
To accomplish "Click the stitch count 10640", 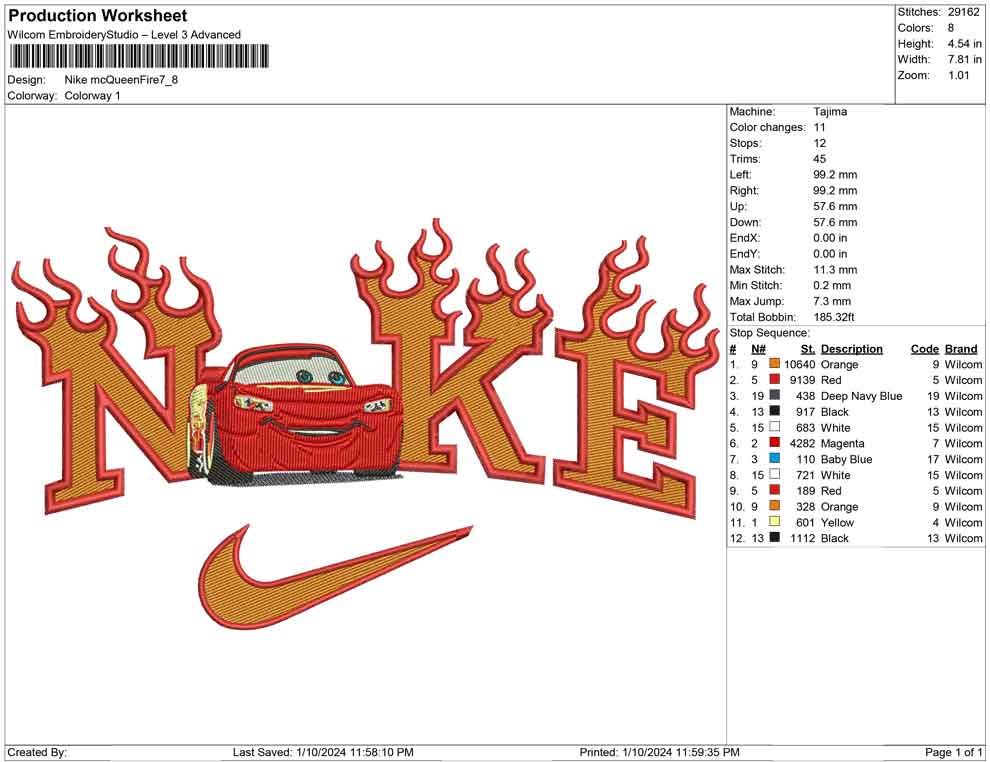I will (799, 364).
